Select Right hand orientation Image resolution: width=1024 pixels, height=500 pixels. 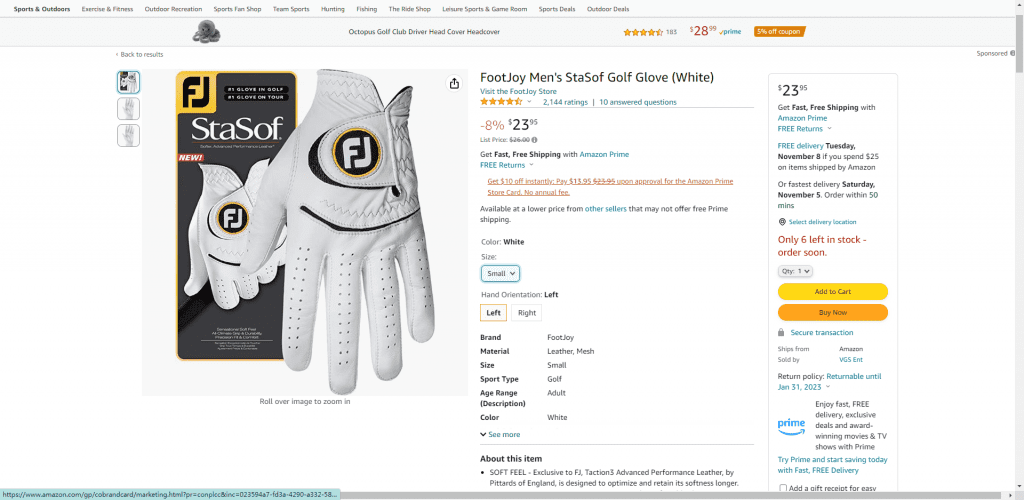point(527,313)
